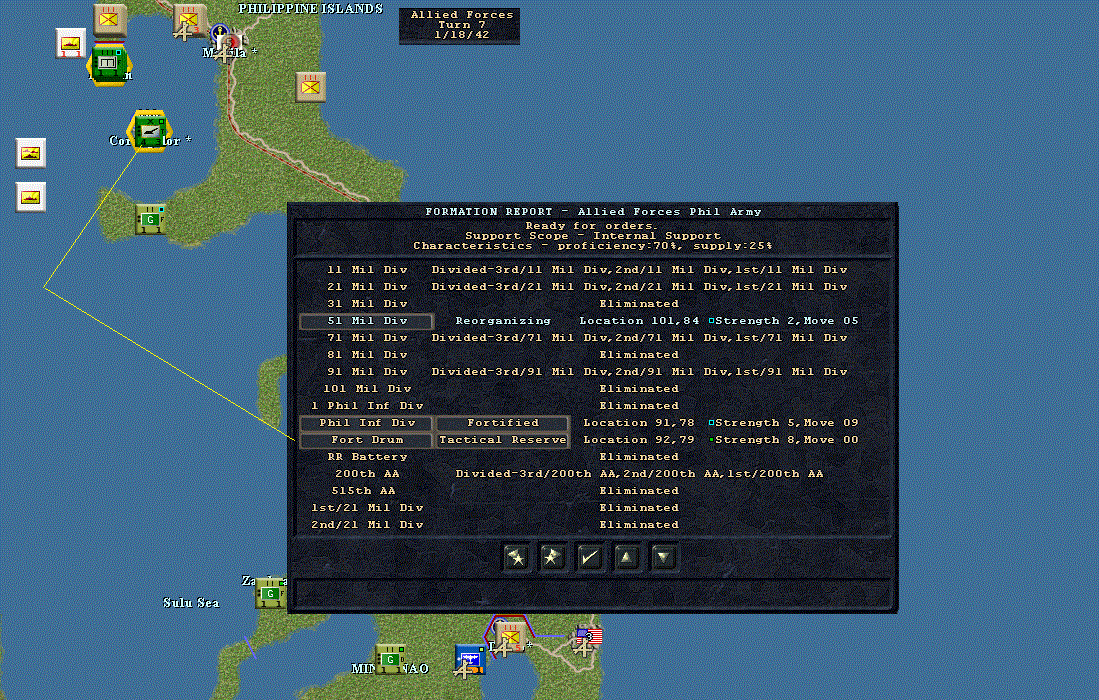Image resolution: width=1099 pixels, height=700 pixels.
Task: Click the PHILIPPINE ISLANDS map label
Action: [310, 9]
